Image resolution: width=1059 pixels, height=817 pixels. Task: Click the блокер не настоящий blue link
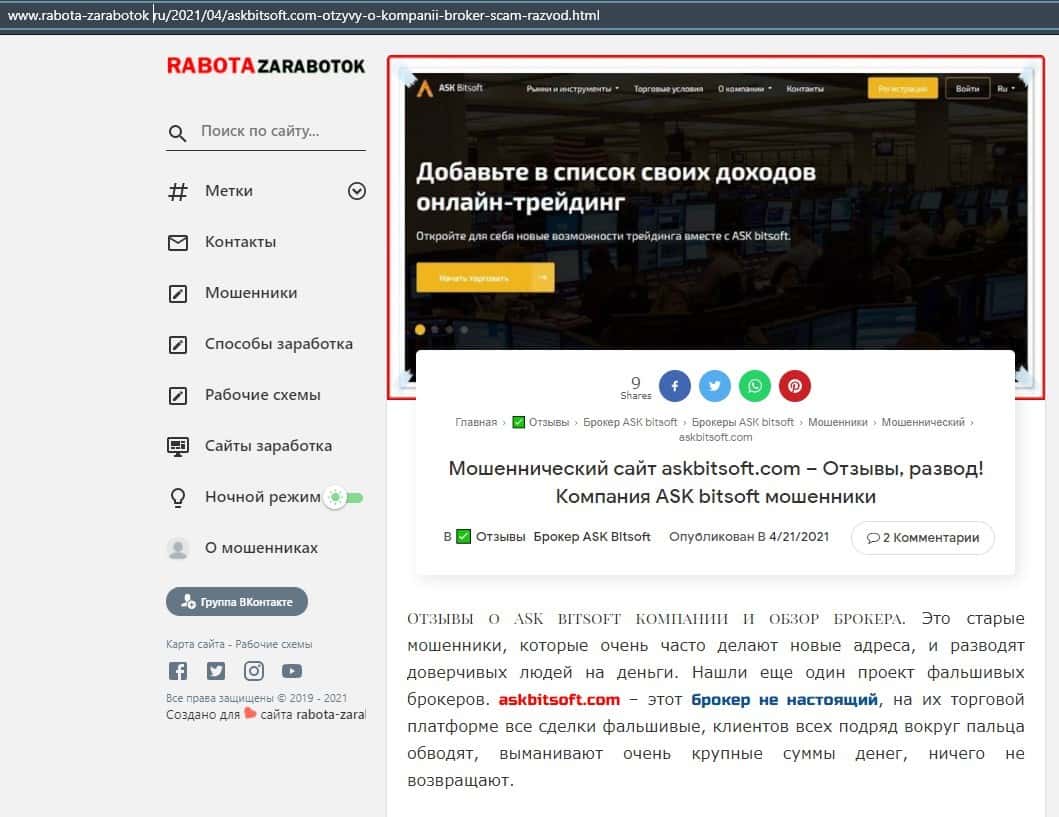(785, 700)
